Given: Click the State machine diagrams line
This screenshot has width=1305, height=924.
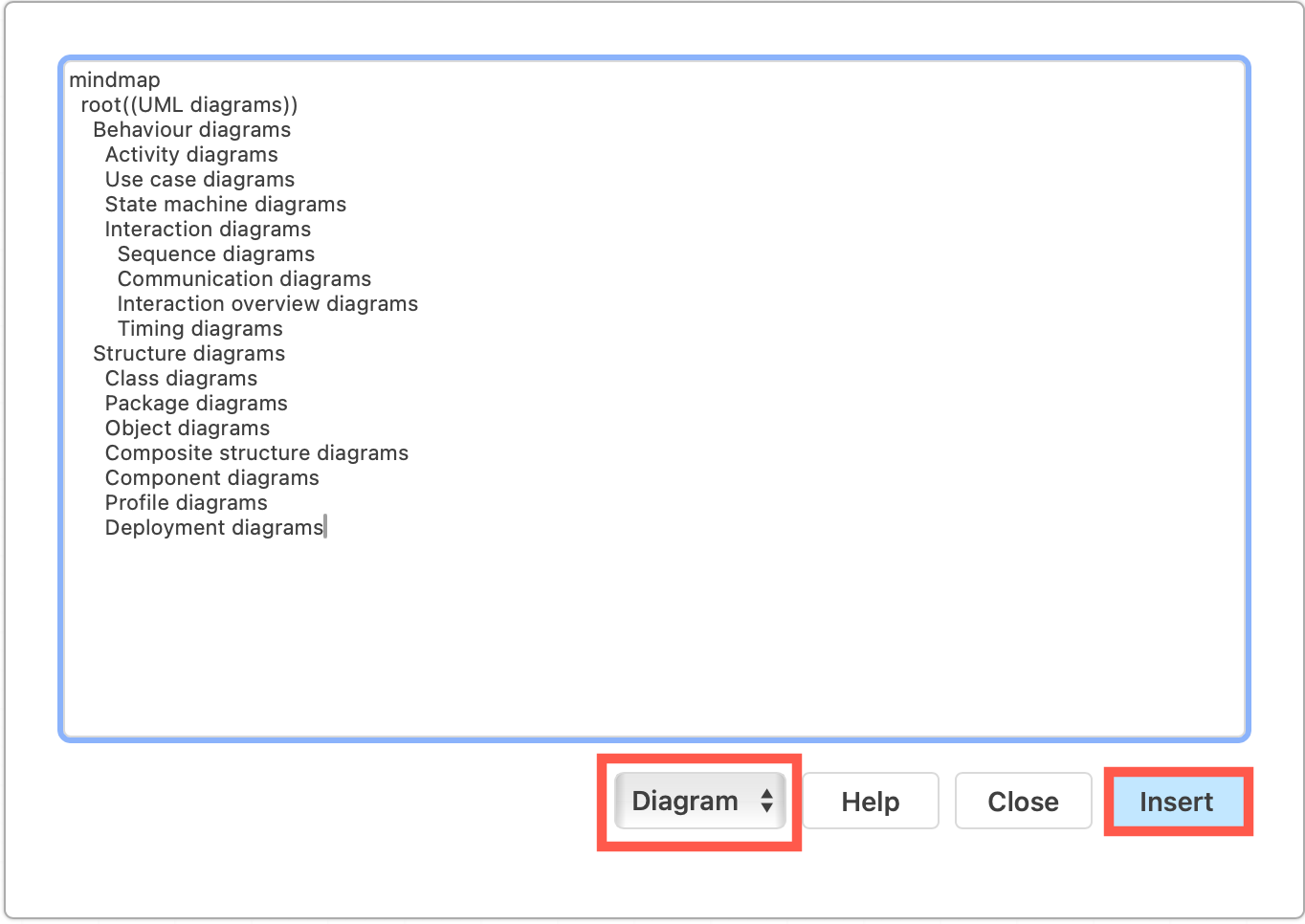Looking at the screenshot, I should pyautogui.click(x=226, y=204).
